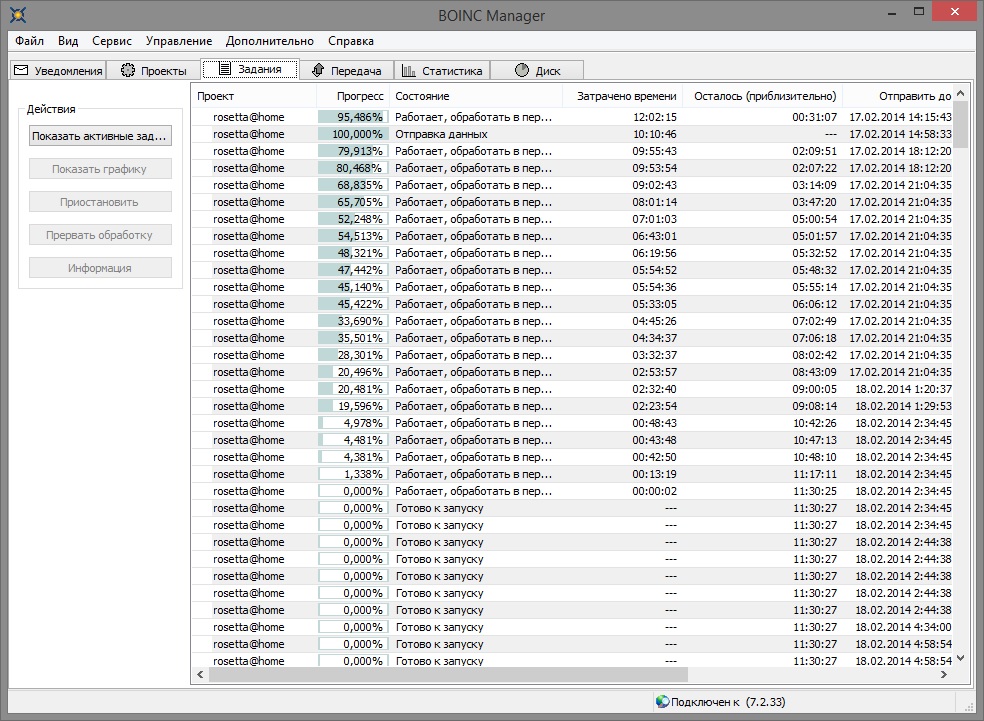This screenshot has height=721, width=984.
Task: Click the Приостановить button
Action: (100, 202)
